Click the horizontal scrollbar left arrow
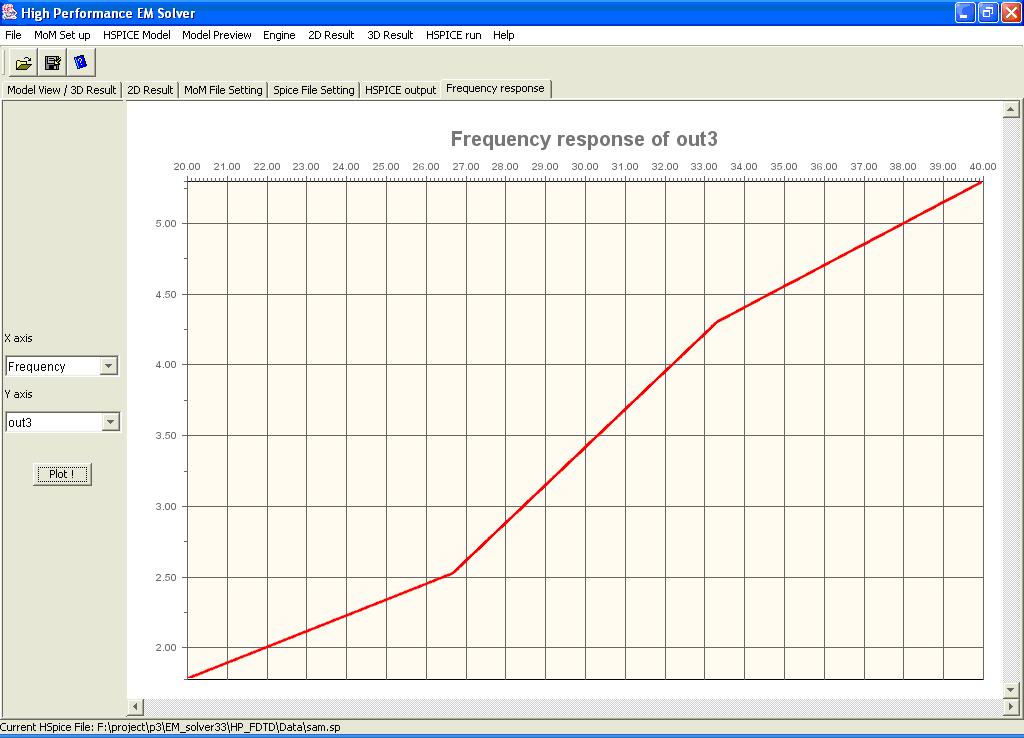This screenshot has height=738, width=1024. click(x=135, y=707)
